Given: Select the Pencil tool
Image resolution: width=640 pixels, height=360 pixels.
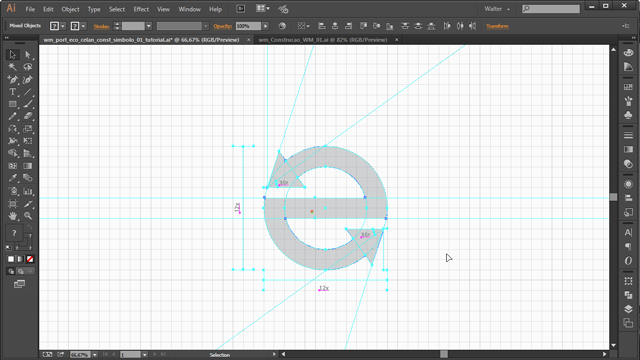Looking at the screenshot, I should (13, 116).
